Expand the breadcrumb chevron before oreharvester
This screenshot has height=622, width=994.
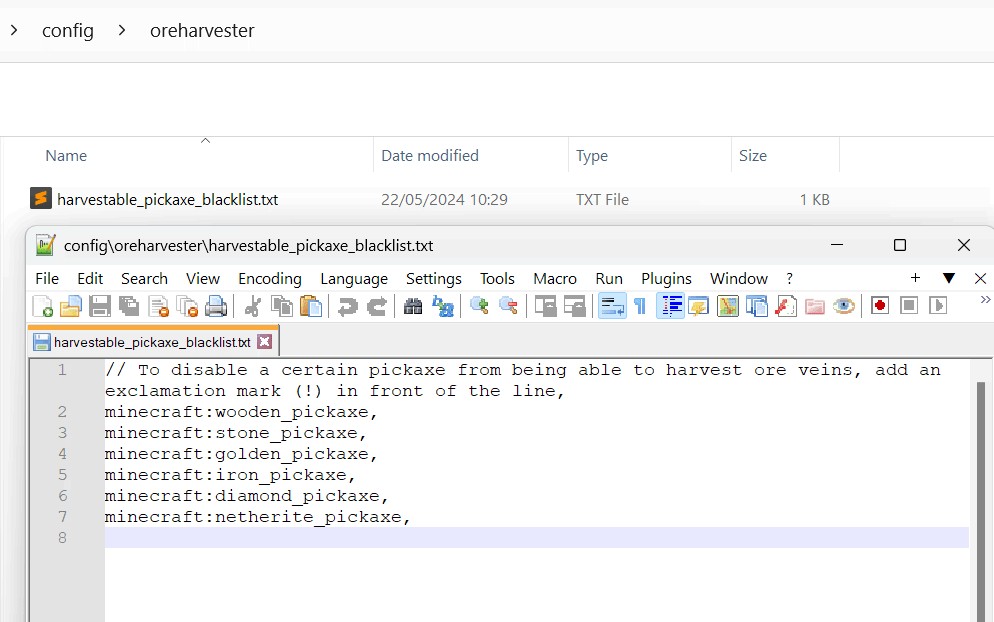coord(122,31)
